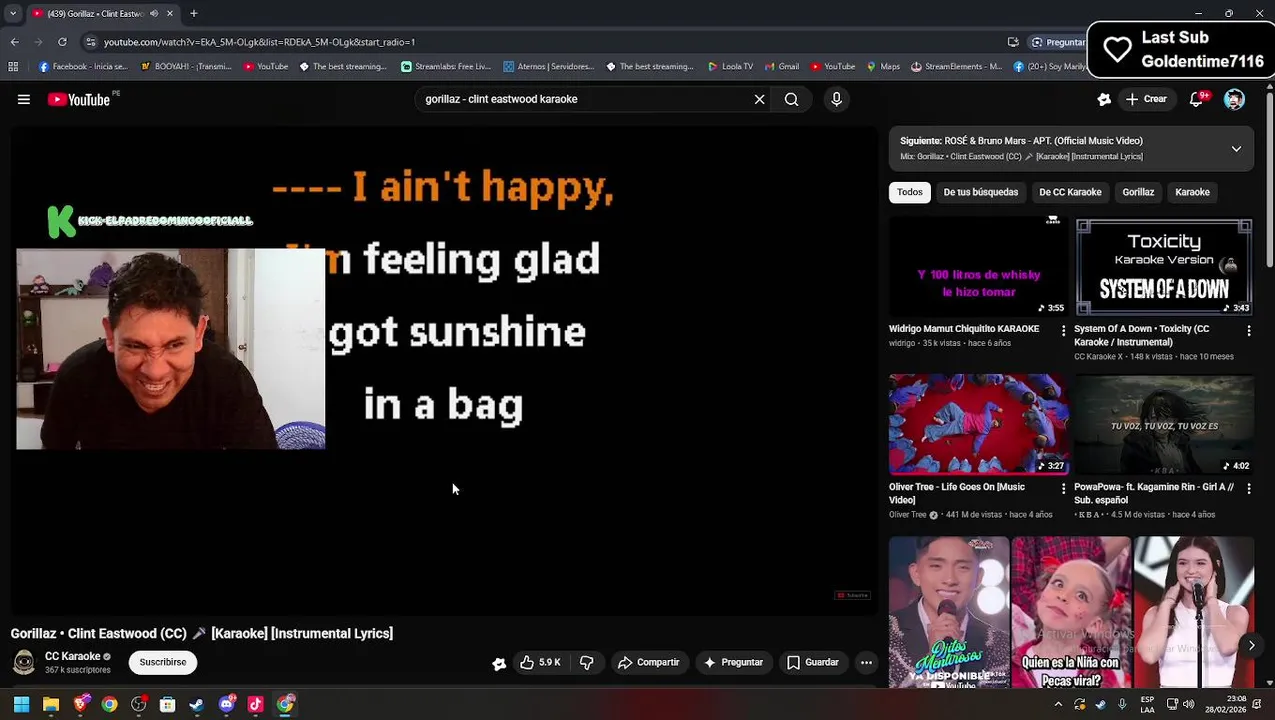Open CC Karaoke channel avatar
Screen dimensions: 1275x720
[24, 662]
